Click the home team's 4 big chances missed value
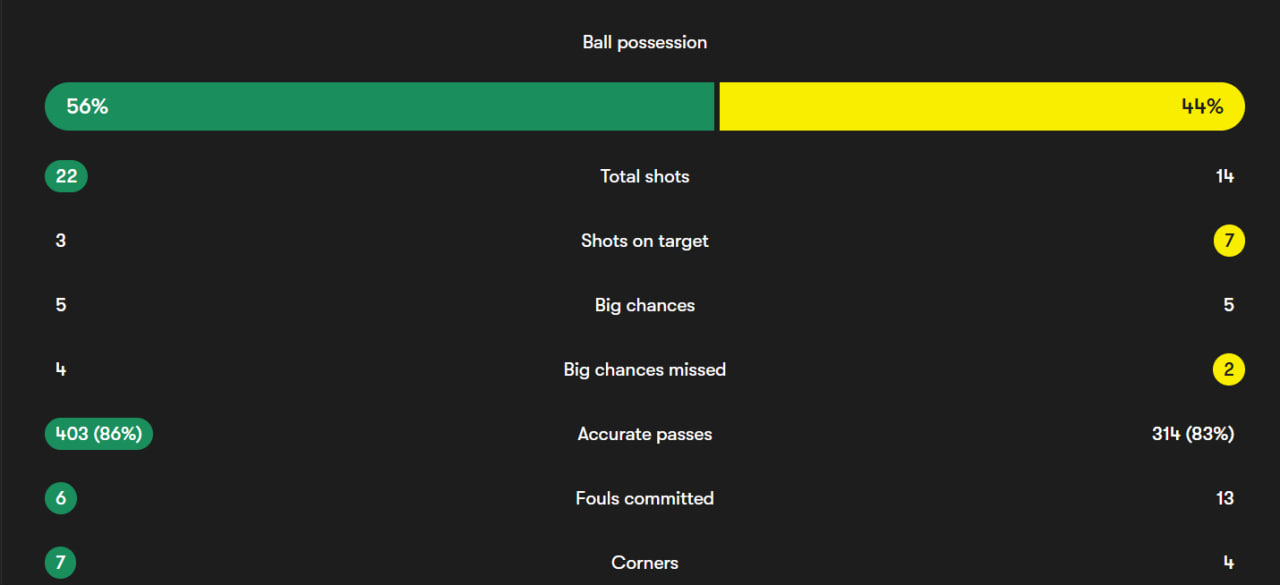The width and height of the screenshot is (1280, 585). (61, 370)
